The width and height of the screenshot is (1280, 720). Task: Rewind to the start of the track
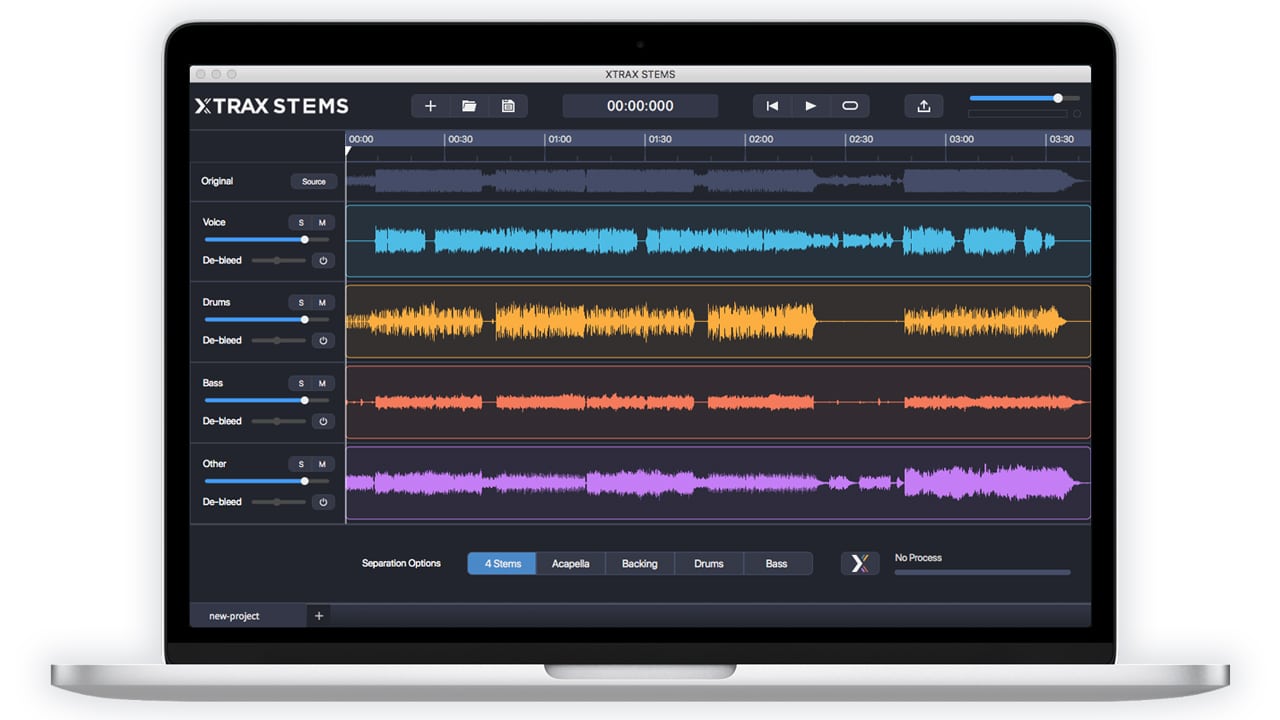click(772, 106)
